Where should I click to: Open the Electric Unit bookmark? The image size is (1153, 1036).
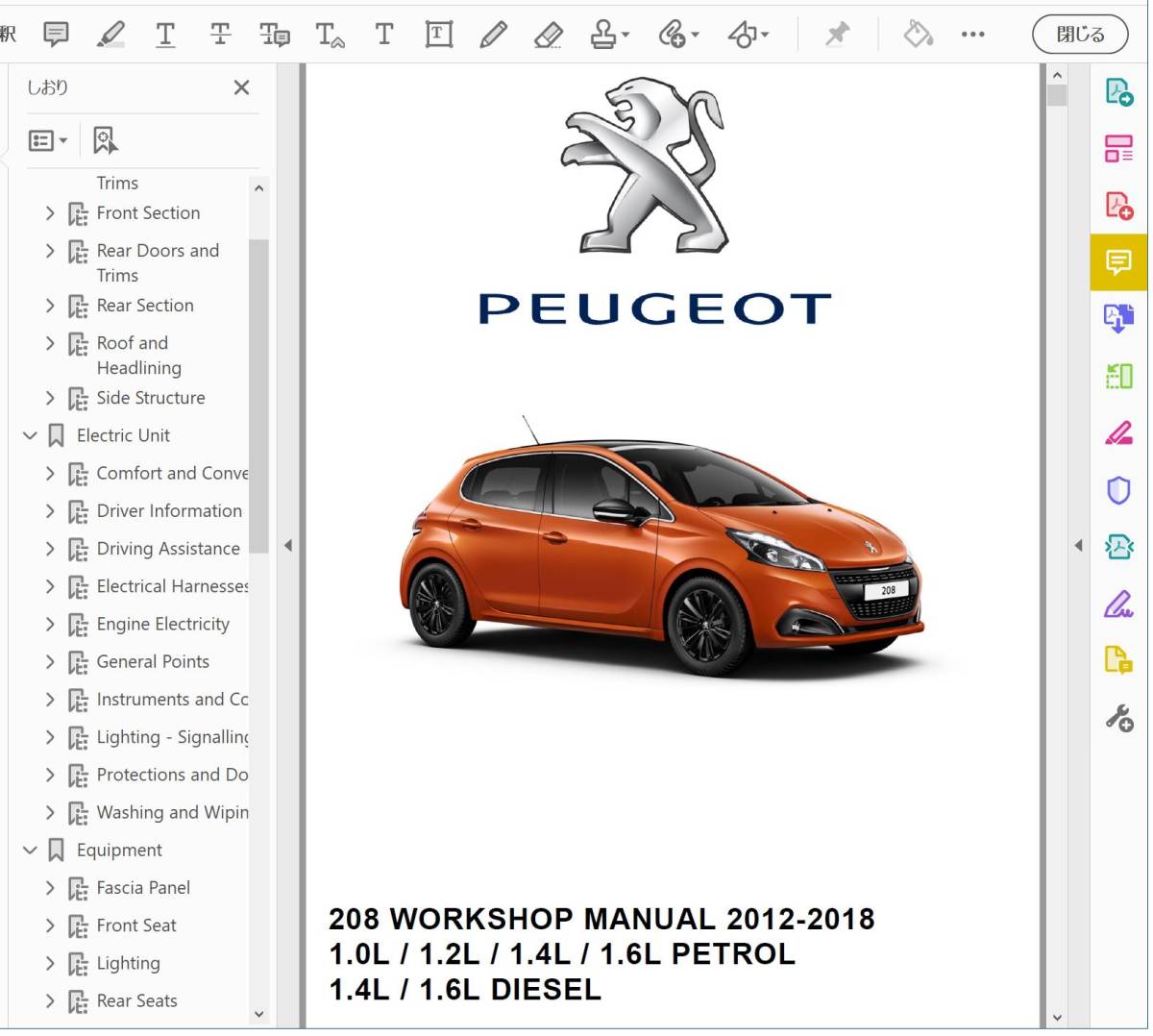[123, 435]
